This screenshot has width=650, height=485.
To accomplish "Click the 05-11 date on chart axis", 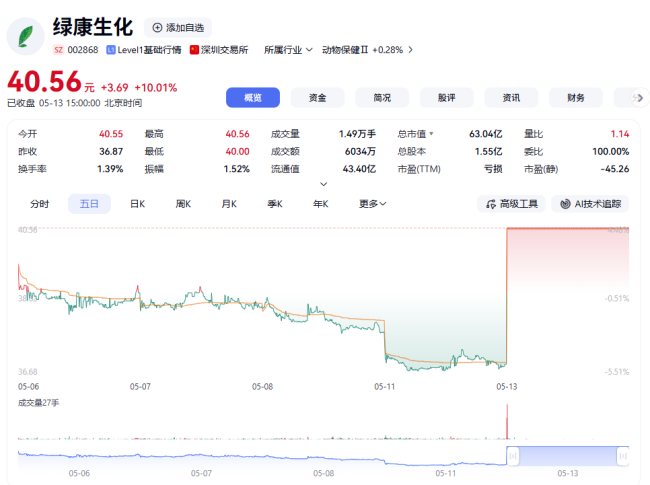I will (x=385, y=387).
